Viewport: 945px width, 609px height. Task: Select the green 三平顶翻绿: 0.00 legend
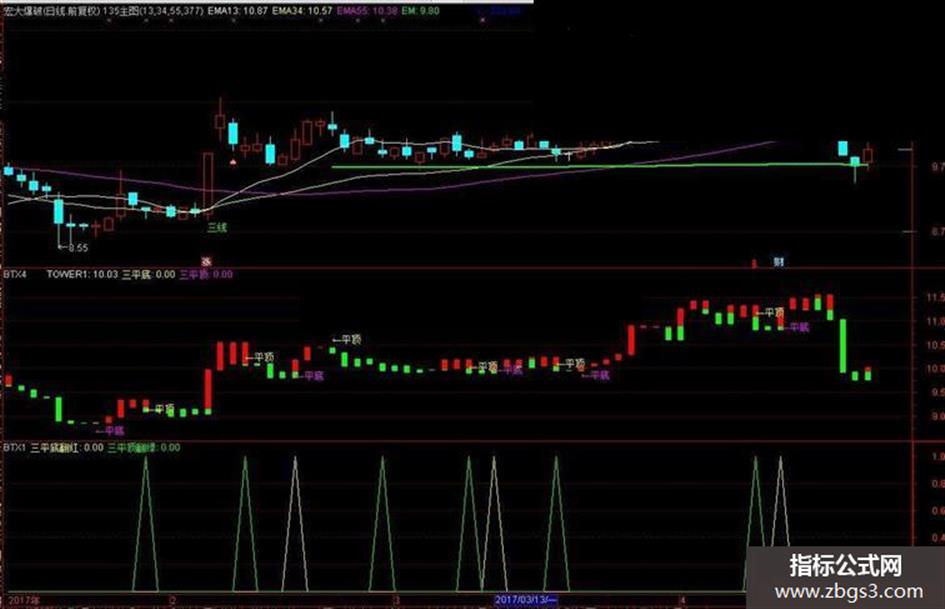pos(144,447)
